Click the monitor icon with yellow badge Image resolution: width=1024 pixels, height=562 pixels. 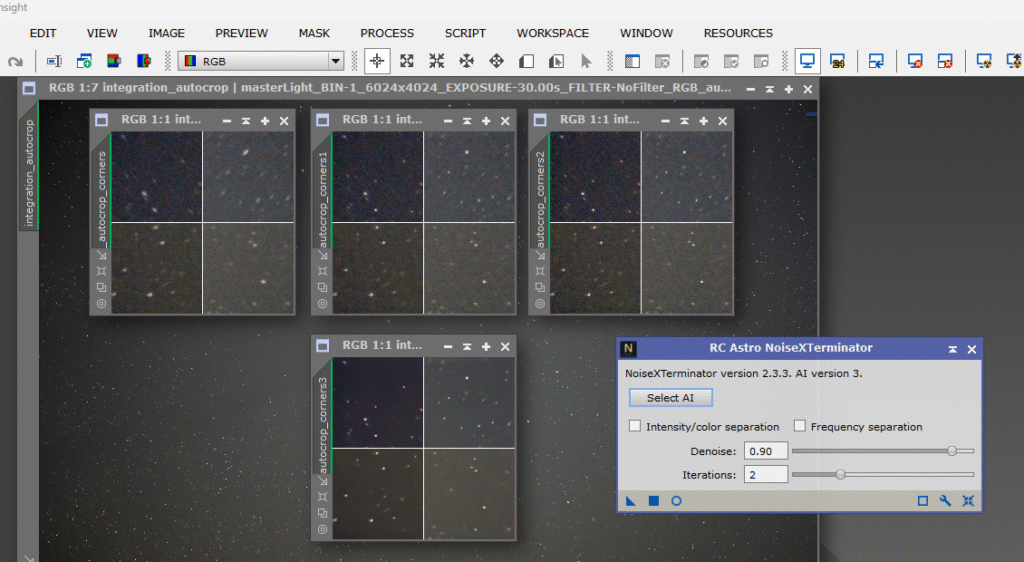tap(984, 61)
